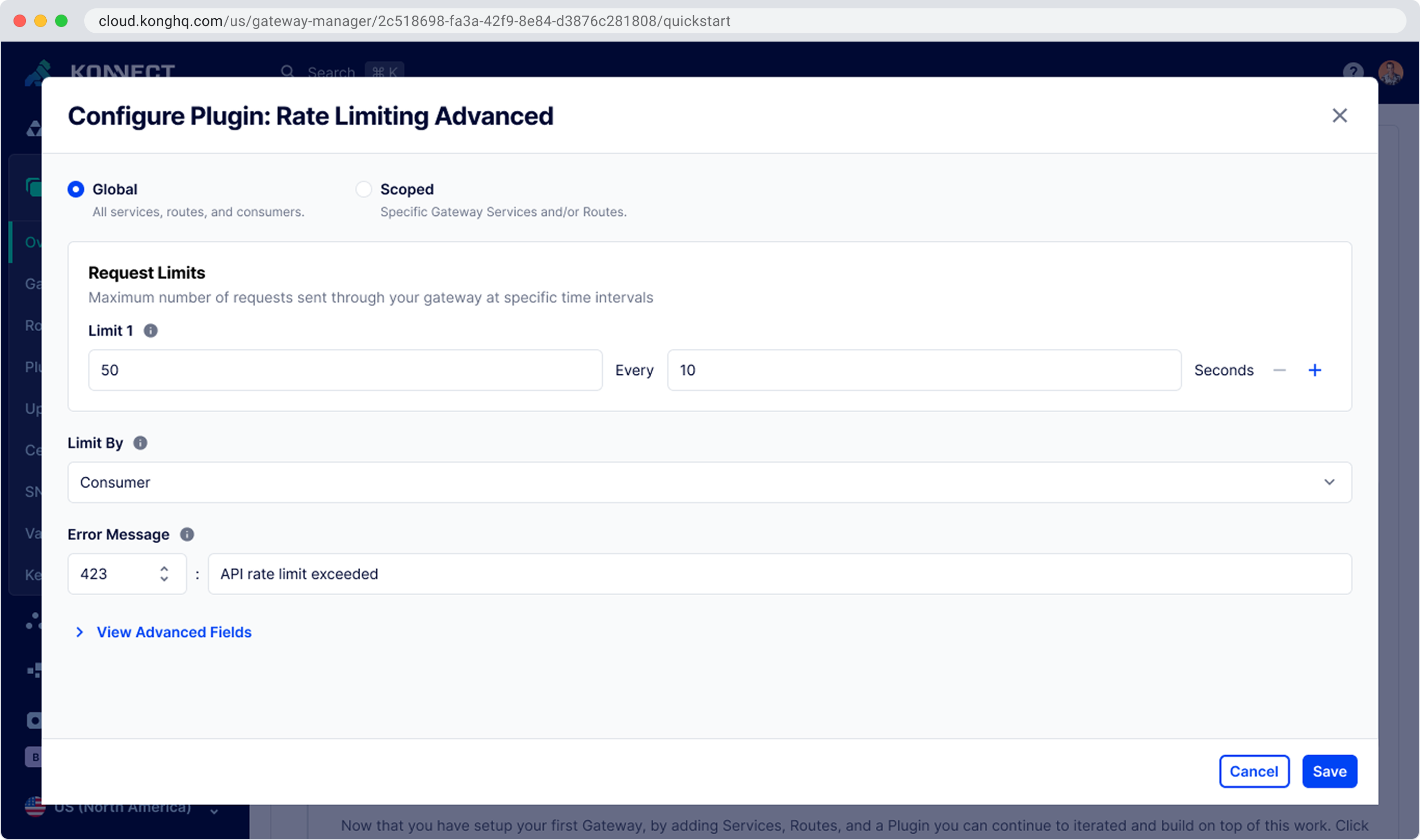
Task: Close the Configure Plugin dialog with X
Action: 1339,115
